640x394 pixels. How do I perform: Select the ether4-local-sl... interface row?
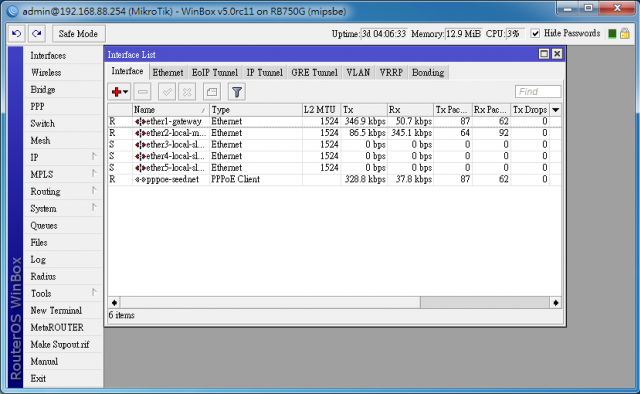pyautogui.click(x=334, y=156)
